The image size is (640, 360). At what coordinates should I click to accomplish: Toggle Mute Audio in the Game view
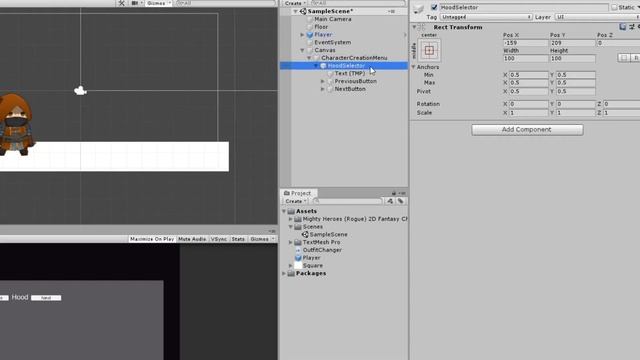tap(192, 239)
